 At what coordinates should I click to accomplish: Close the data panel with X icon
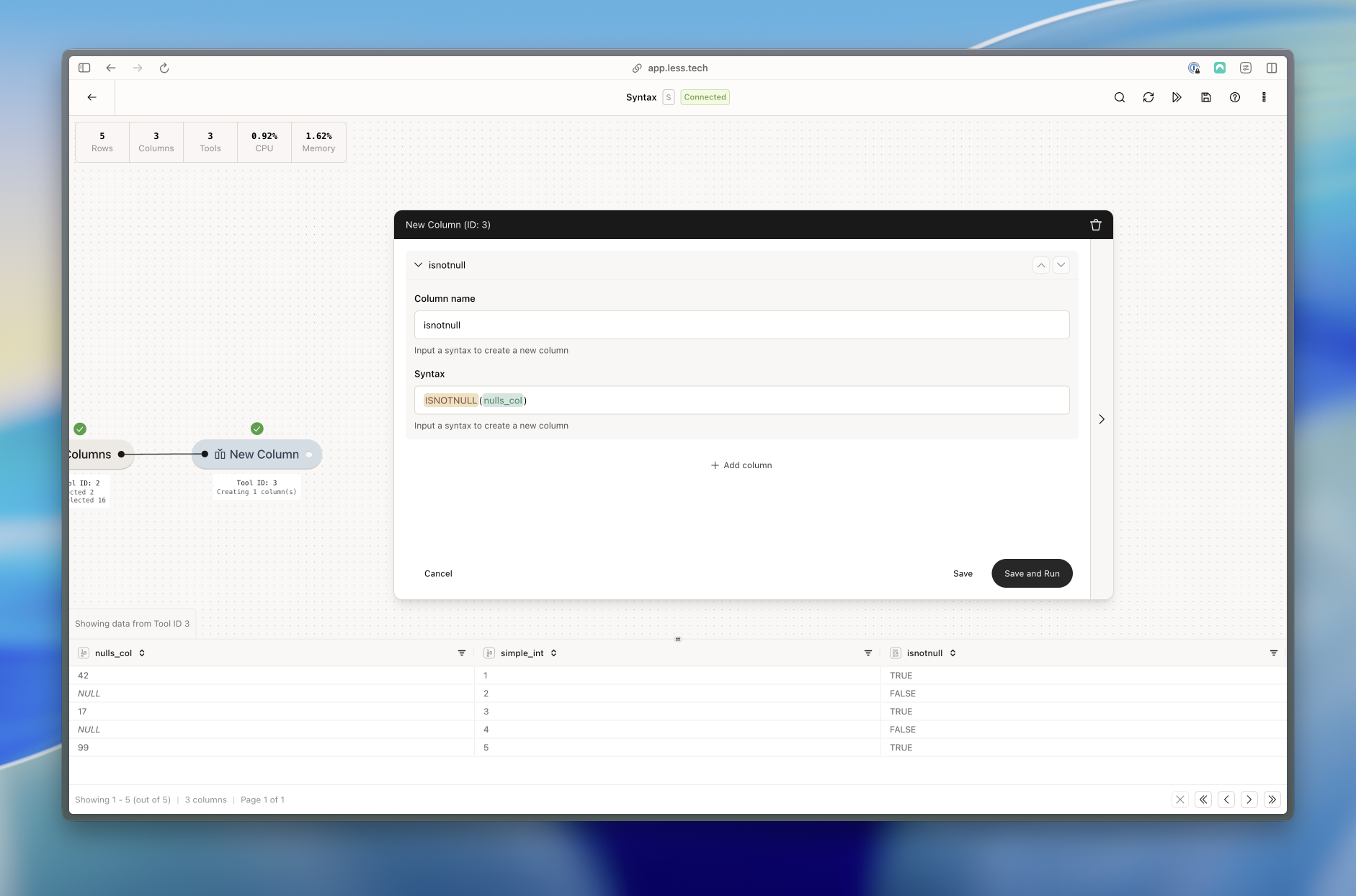pyautogui.click(x=1180, y=799)
